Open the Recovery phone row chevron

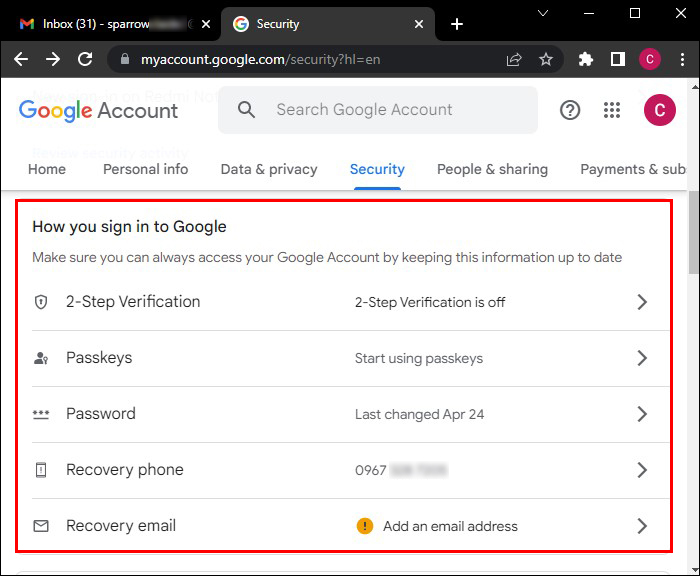643,470
